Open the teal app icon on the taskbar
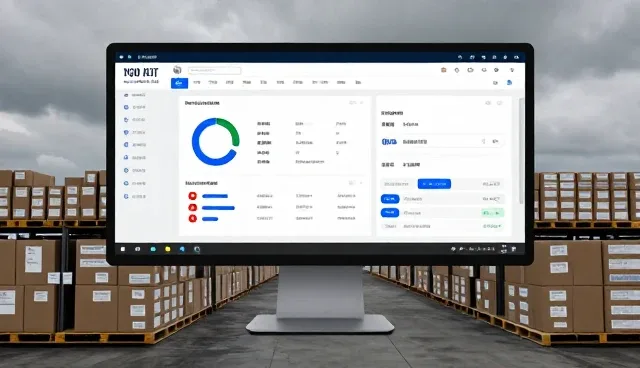The height and width of the screenshot is (368, 640). [153, 249]
